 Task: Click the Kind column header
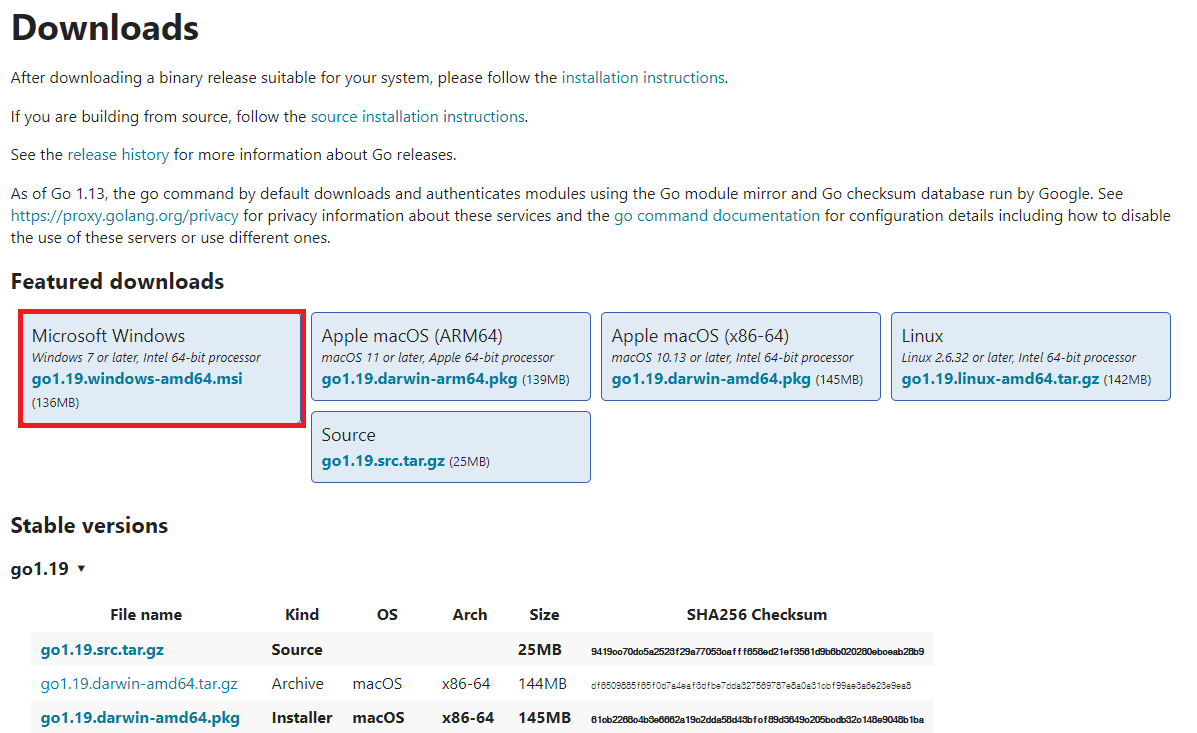coord(302,615)
